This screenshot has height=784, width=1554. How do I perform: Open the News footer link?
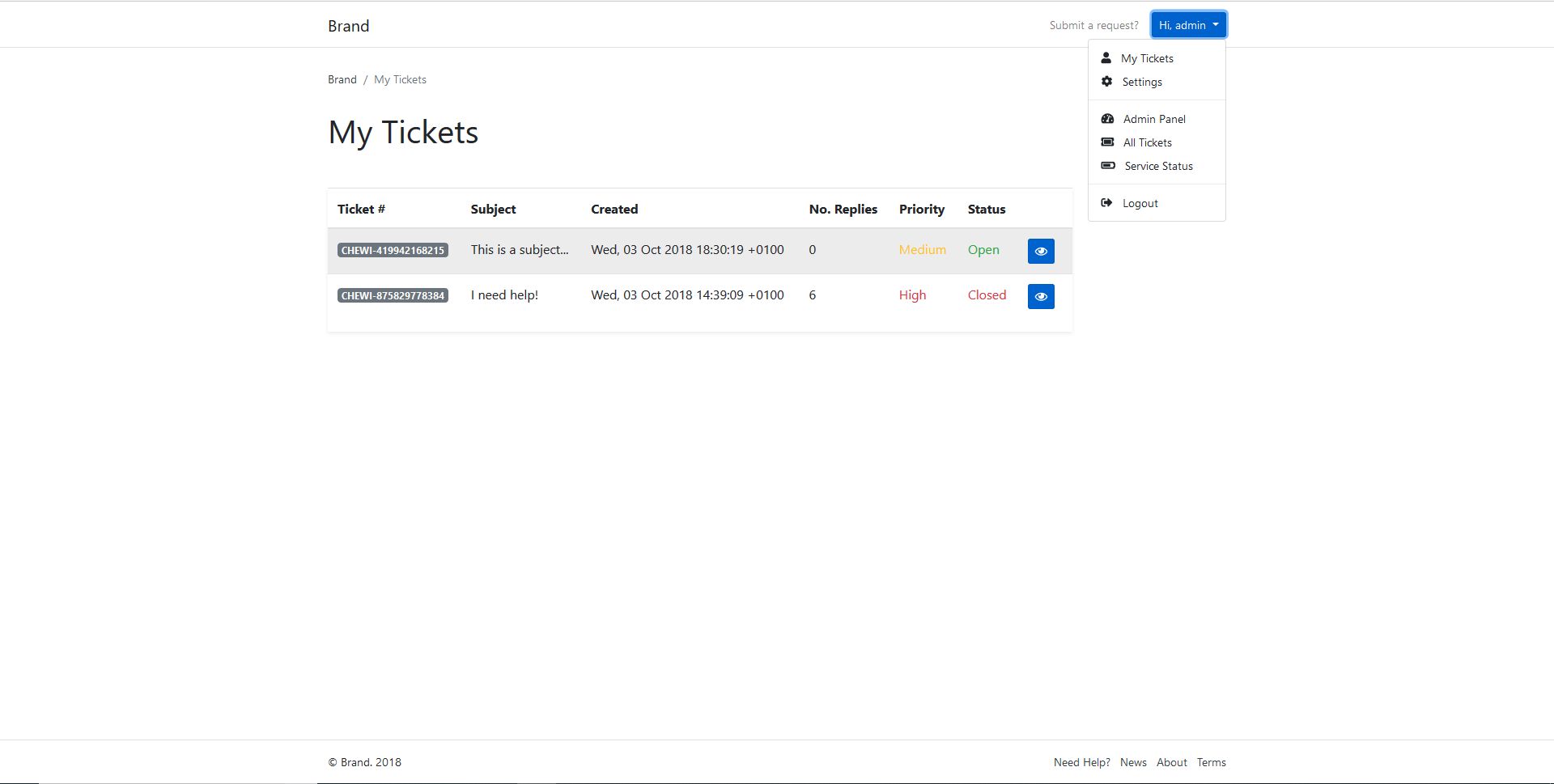(1133, 762)
